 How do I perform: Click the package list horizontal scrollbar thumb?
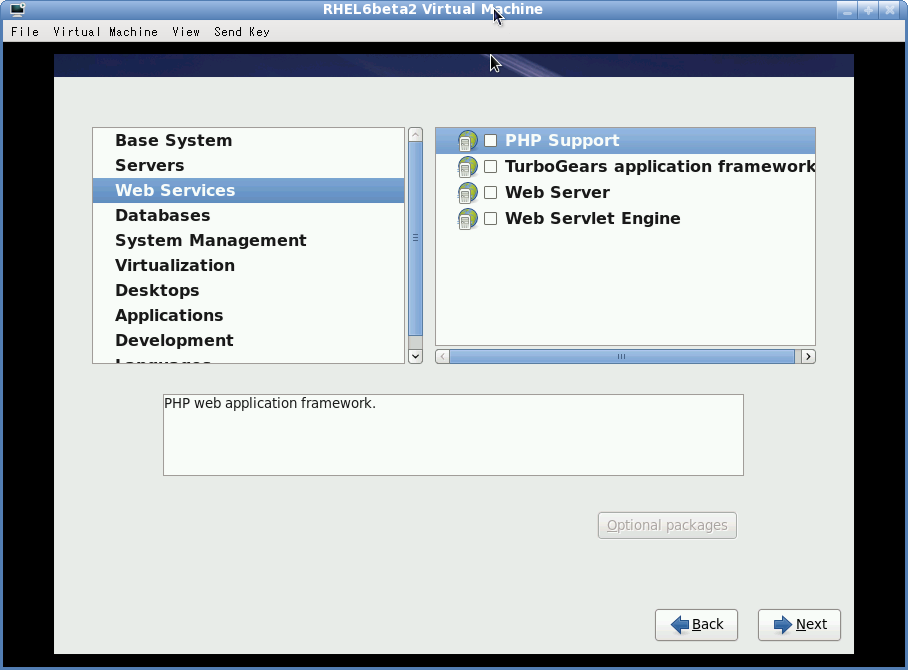pyautogui.click(x=621, y=357)
